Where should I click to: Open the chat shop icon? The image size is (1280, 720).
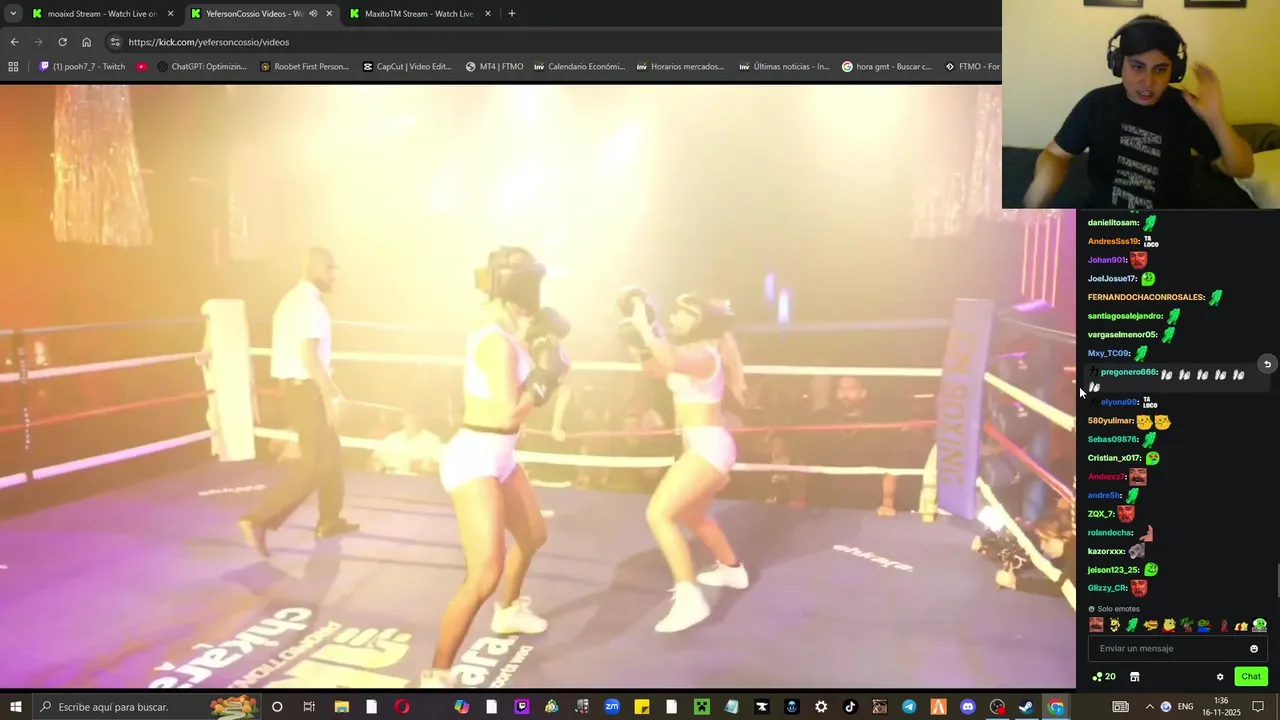coord(1135,677)
